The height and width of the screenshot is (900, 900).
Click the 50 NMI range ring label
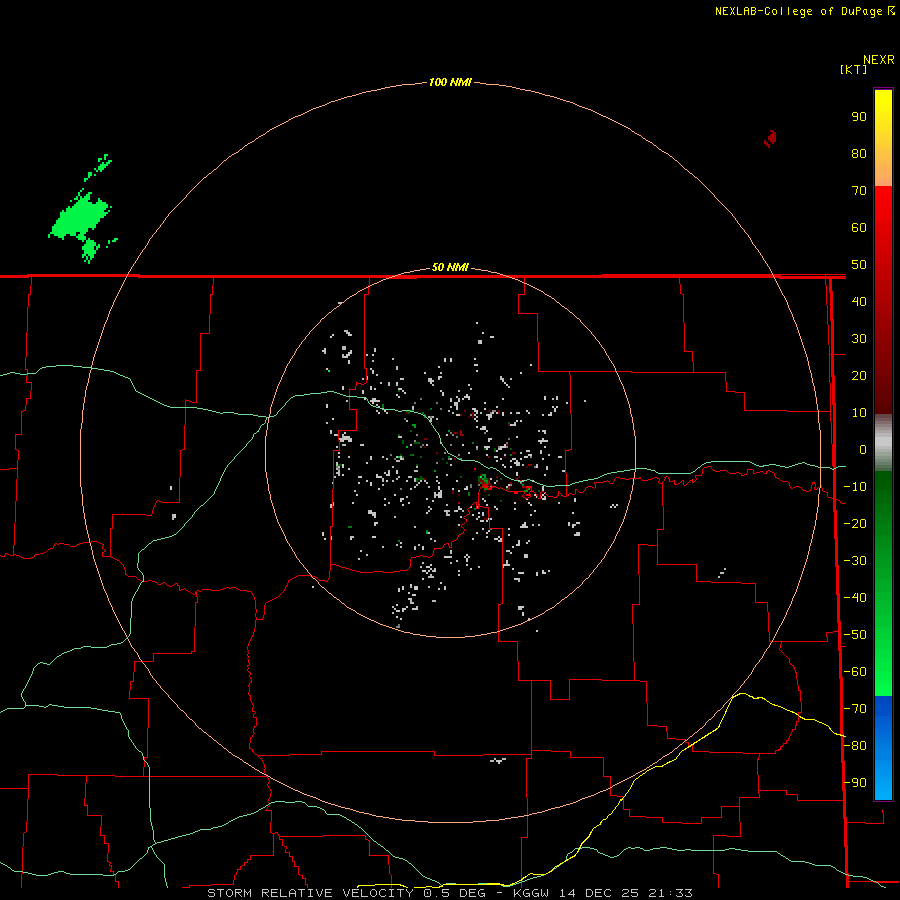click(x=450, y=267)
